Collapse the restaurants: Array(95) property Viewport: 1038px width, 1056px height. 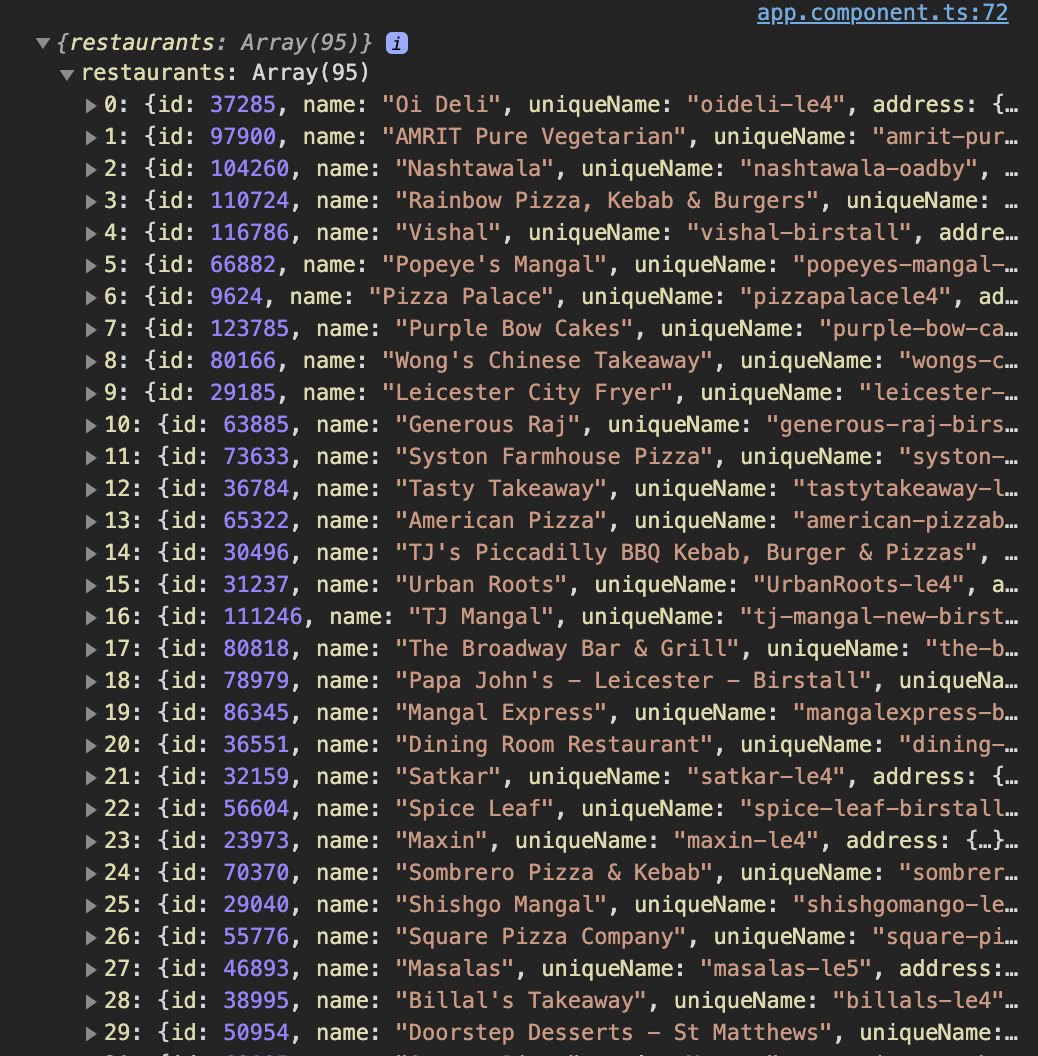point(67,74)
